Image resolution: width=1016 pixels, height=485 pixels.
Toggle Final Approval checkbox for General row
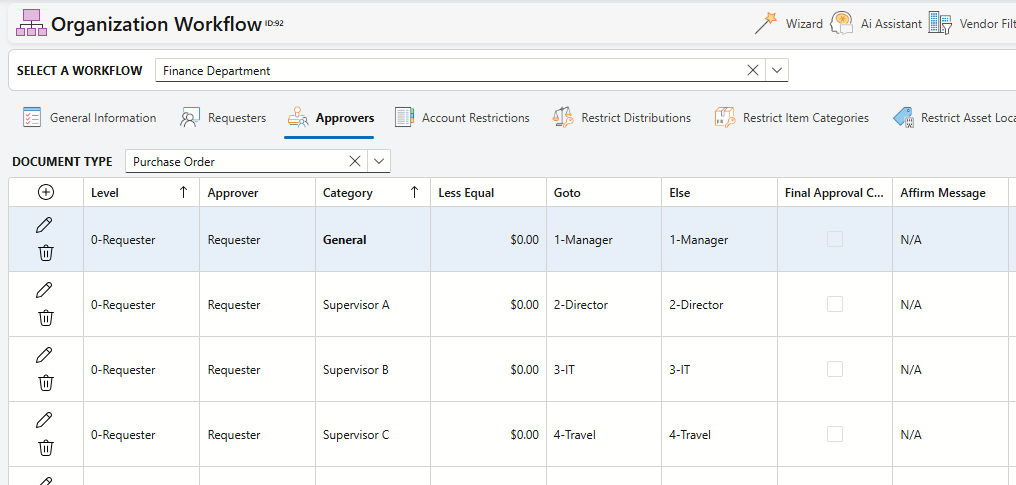(x=834, y=240)
